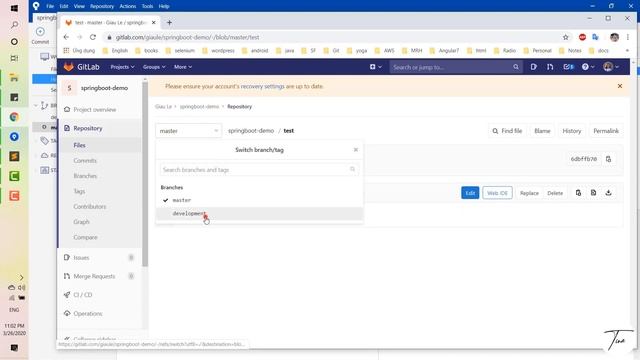Open Actions menu in background app
The image size is (640, 360).
tap(128, 6)
